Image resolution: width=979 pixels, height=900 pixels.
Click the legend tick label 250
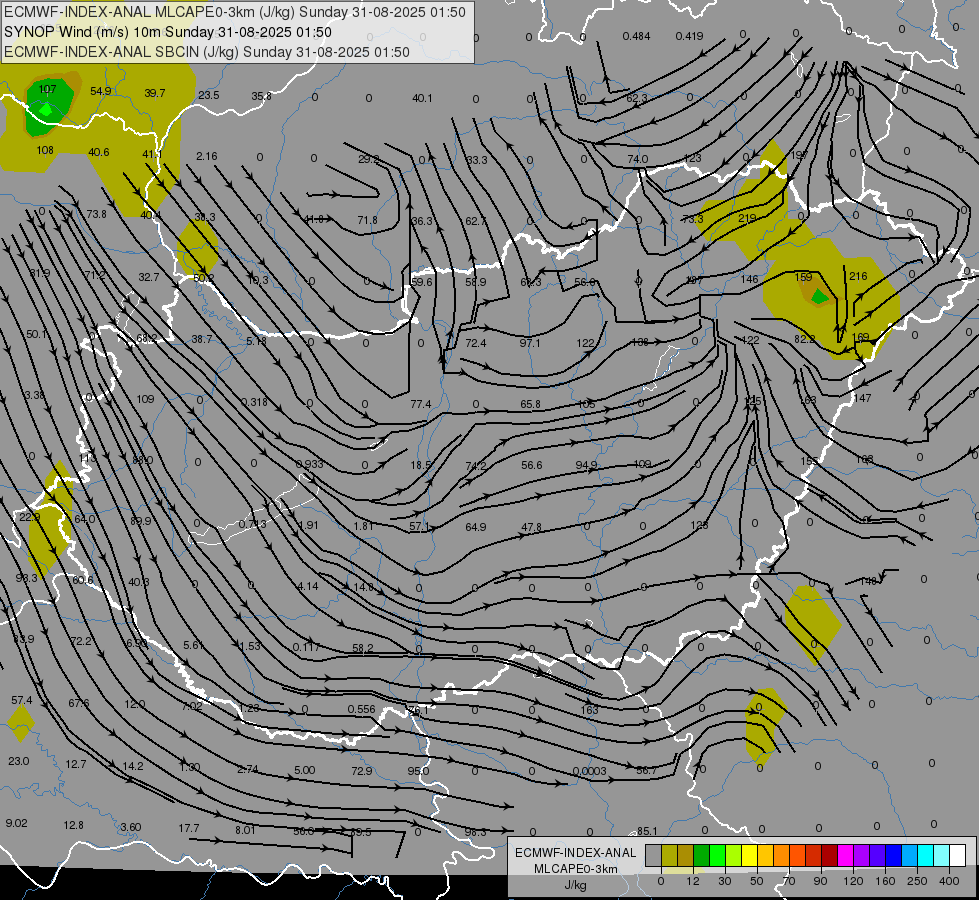917,881
